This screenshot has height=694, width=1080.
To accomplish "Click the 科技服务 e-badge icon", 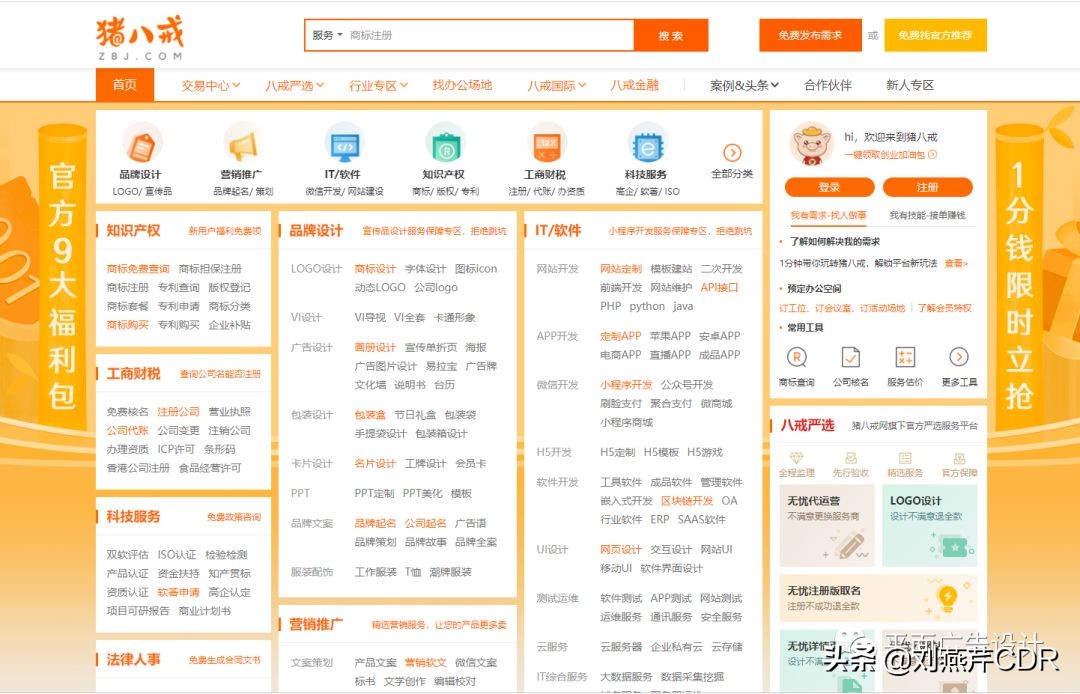I will 647,147.
